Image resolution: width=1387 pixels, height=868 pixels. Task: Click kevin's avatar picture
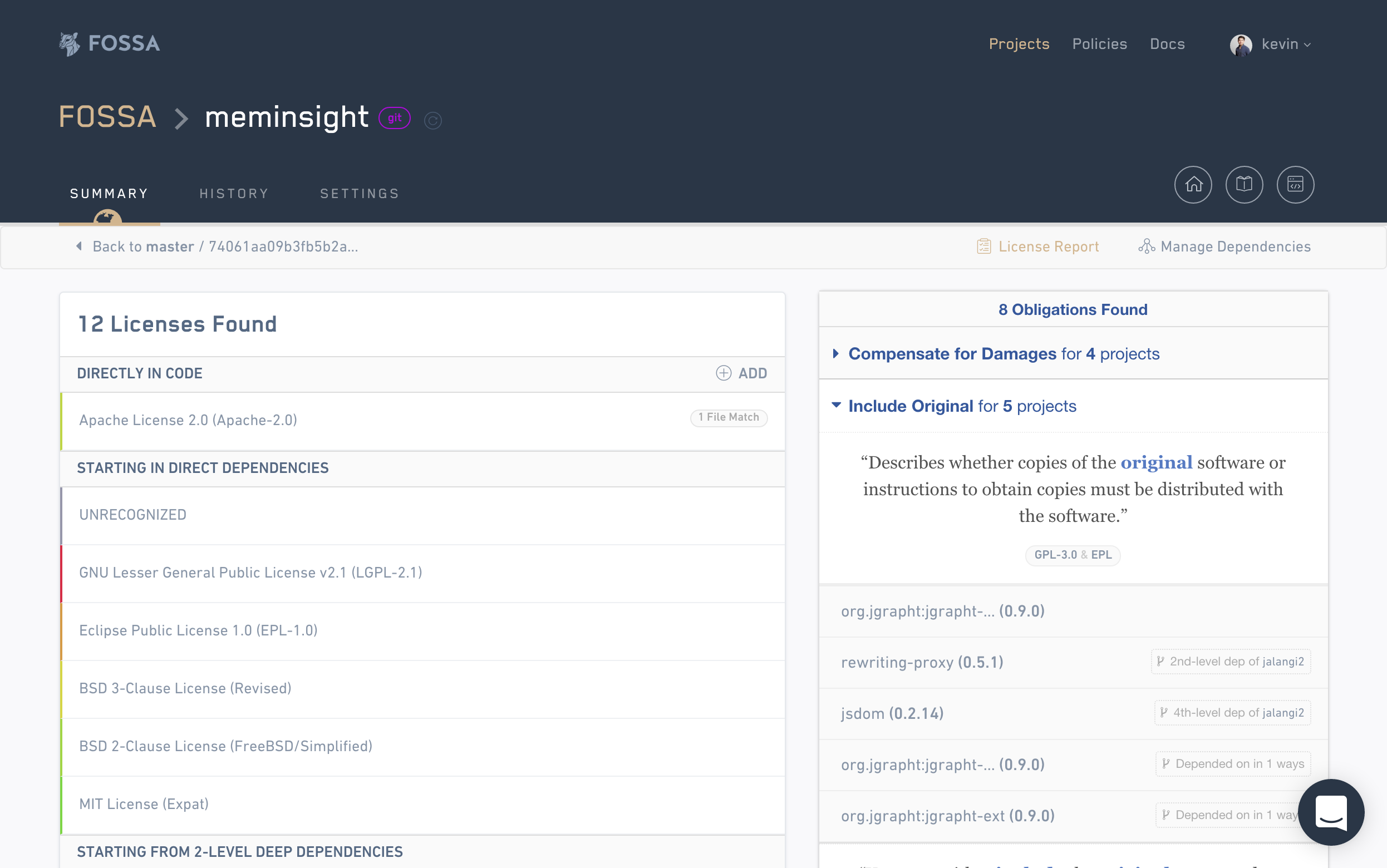tap(1240, 44)
